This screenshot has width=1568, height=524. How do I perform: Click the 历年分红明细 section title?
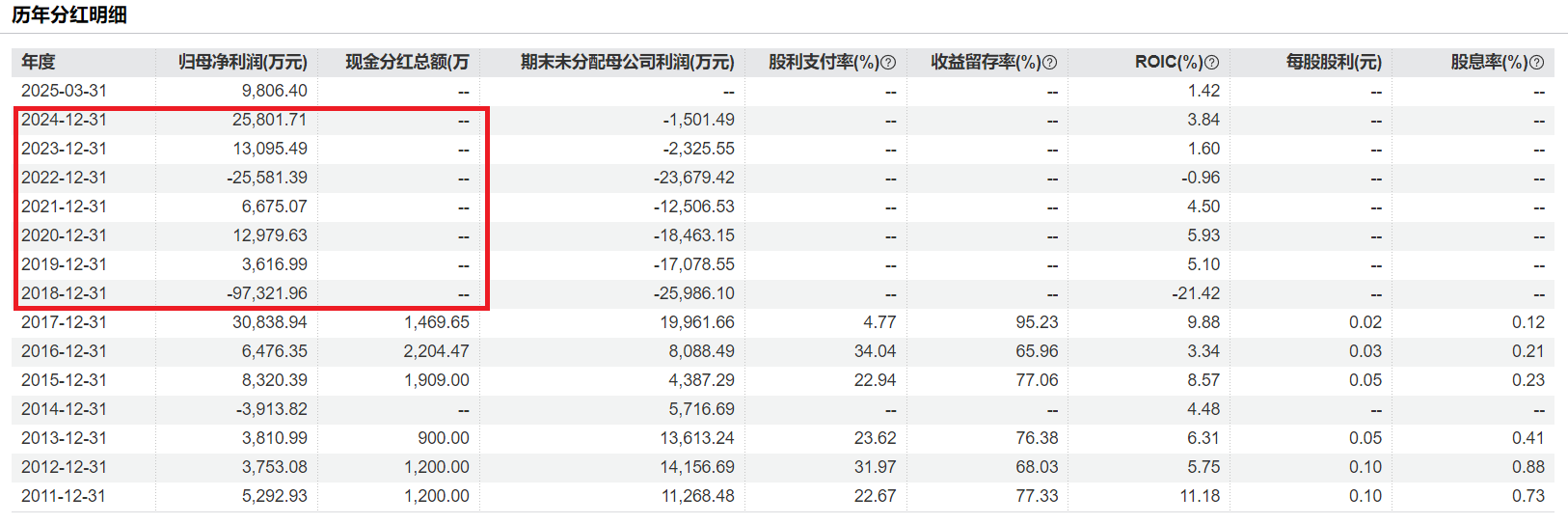click(69, 15)
